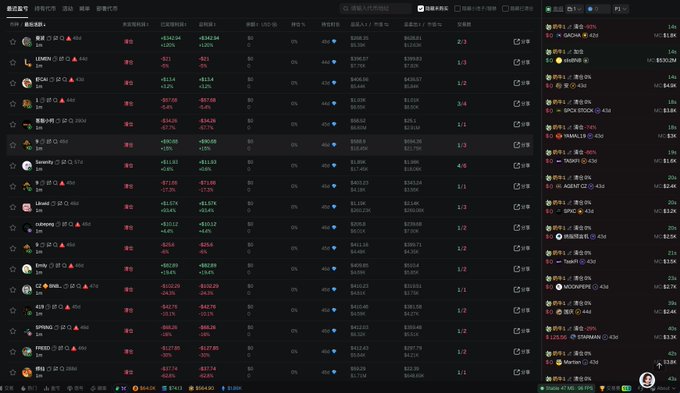The image size is (680, 393).
Task: Share the Serenity row result
Action: (x=522, y=166)
